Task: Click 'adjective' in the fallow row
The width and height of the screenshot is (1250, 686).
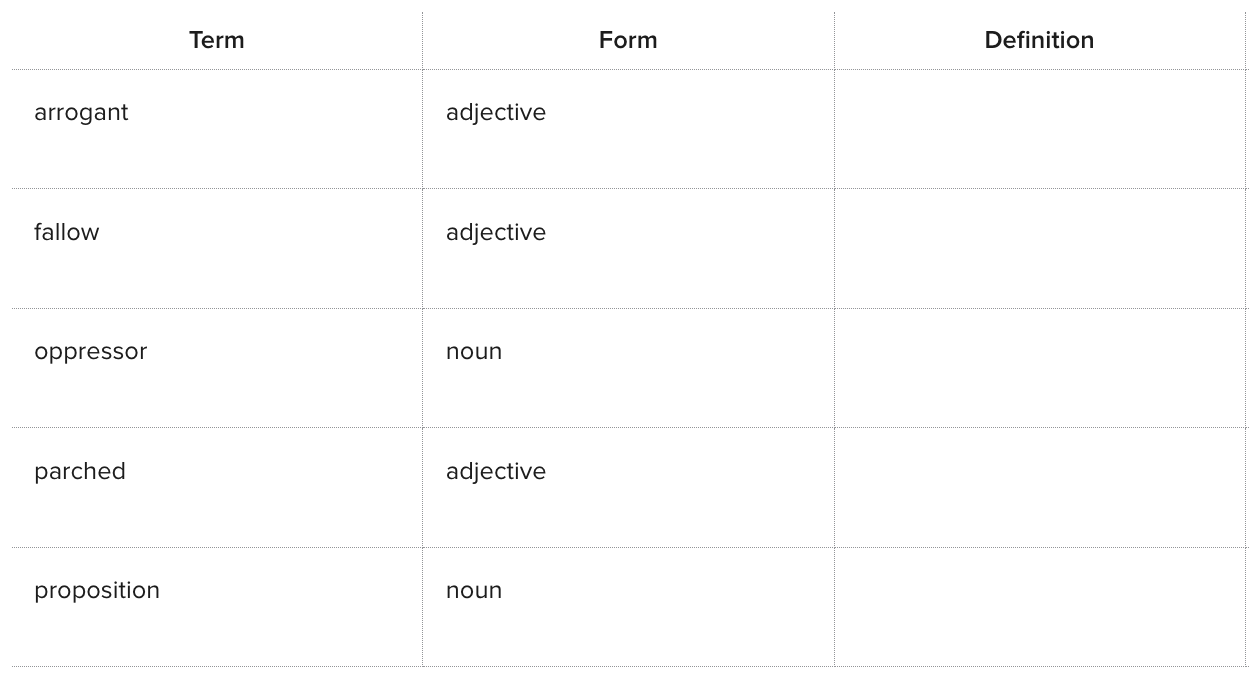Action: click(x=496, y=232)
